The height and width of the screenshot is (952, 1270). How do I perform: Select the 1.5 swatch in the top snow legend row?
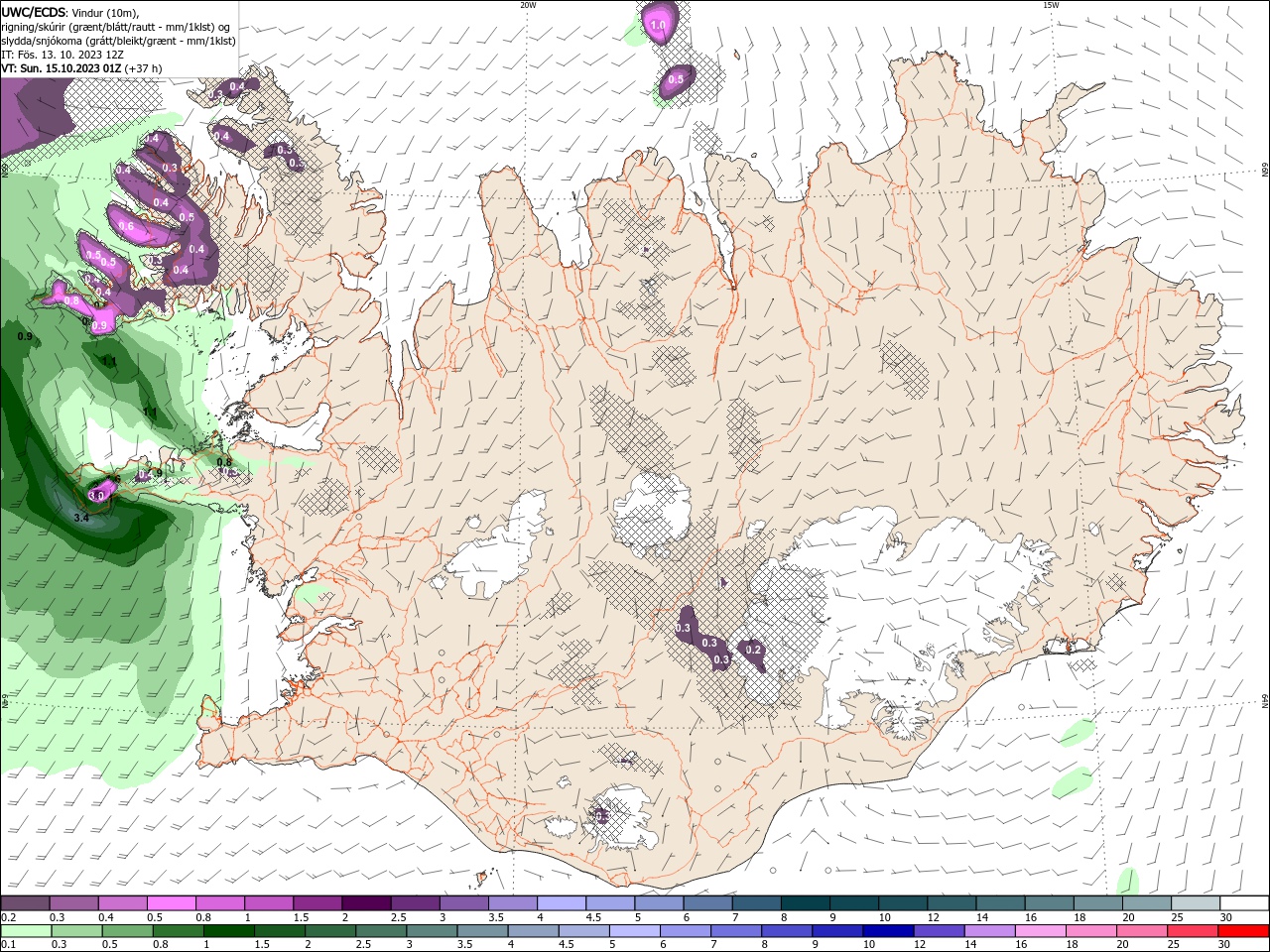pos(317,903)
